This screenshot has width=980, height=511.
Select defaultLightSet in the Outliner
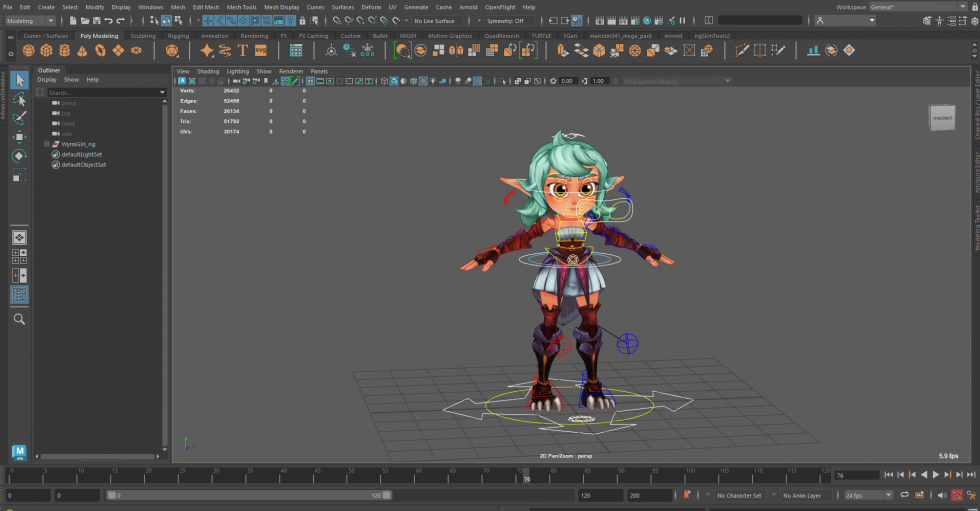coord(83,154)
